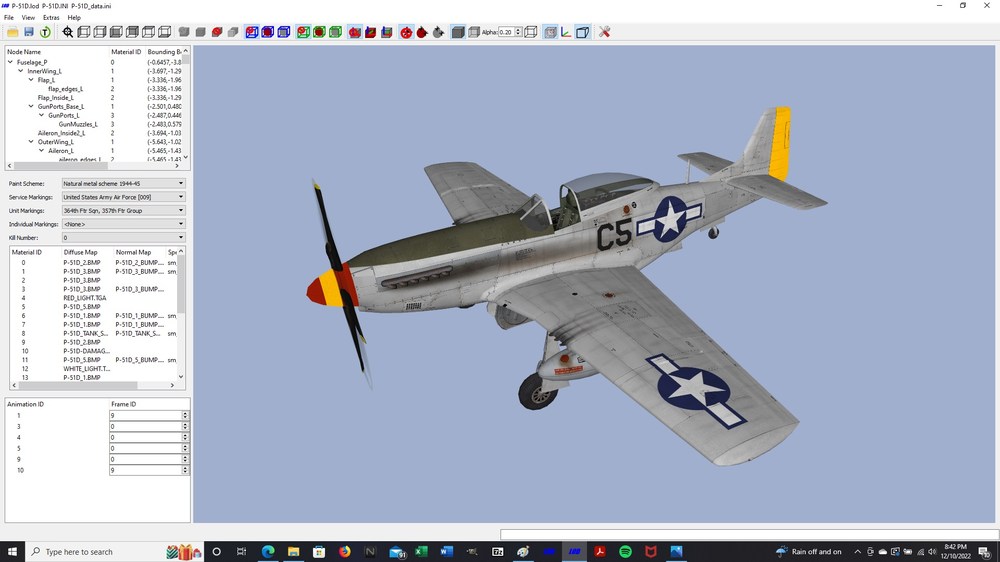Open Excel from the taskbar

coord(421,552)
